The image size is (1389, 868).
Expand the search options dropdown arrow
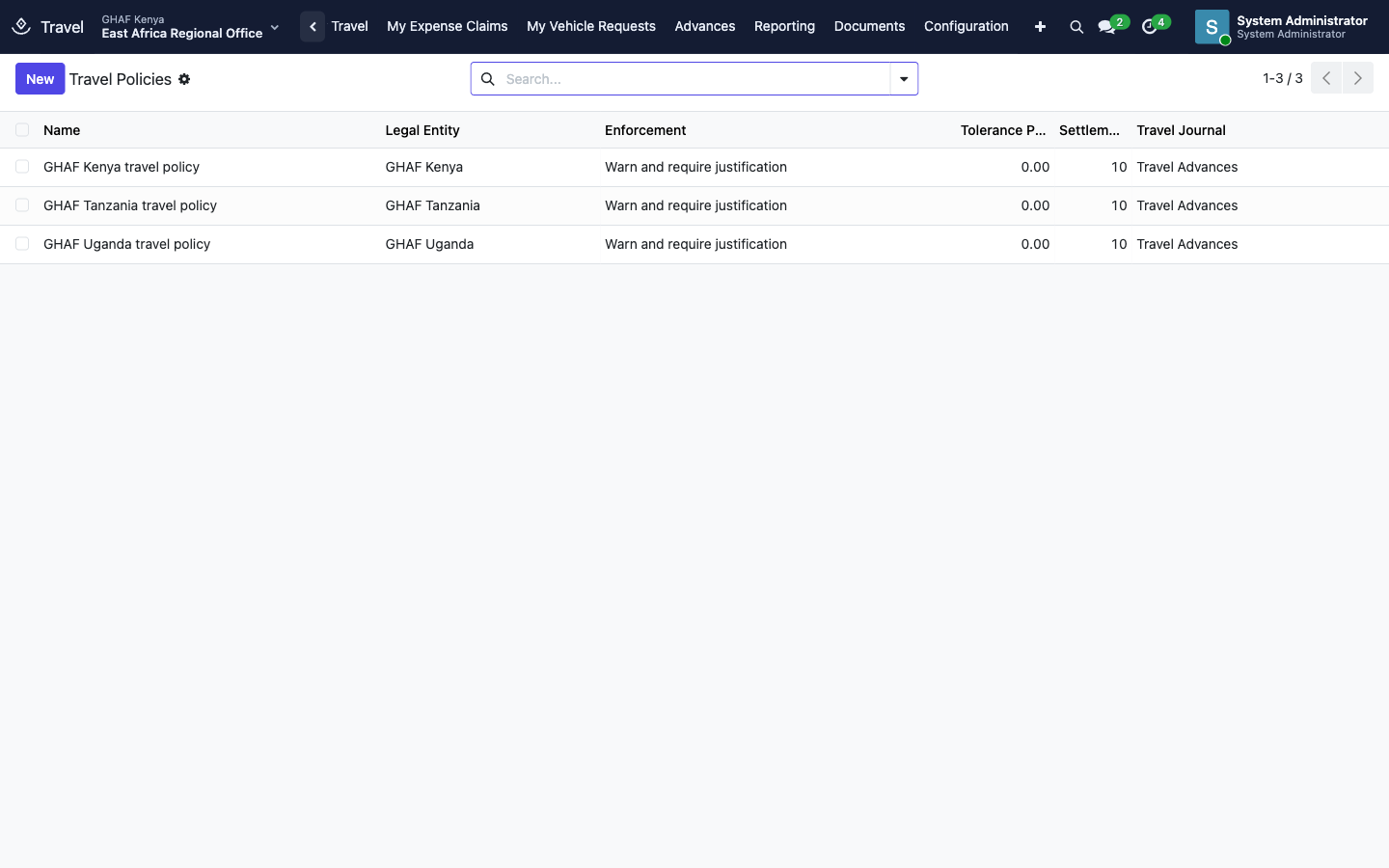coord(904,79)
